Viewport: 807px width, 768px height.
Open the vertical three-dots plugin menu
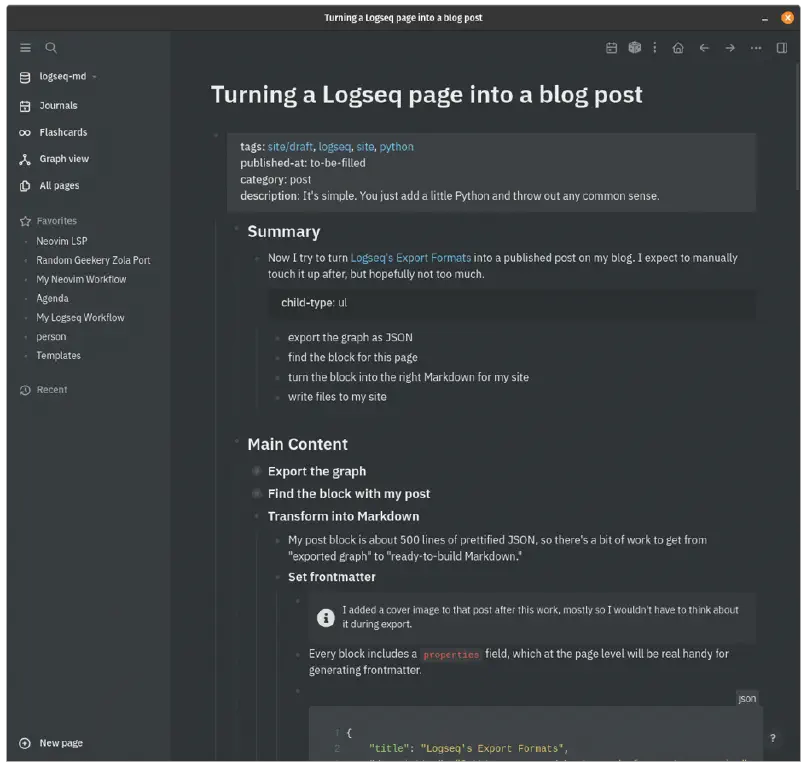655,47
